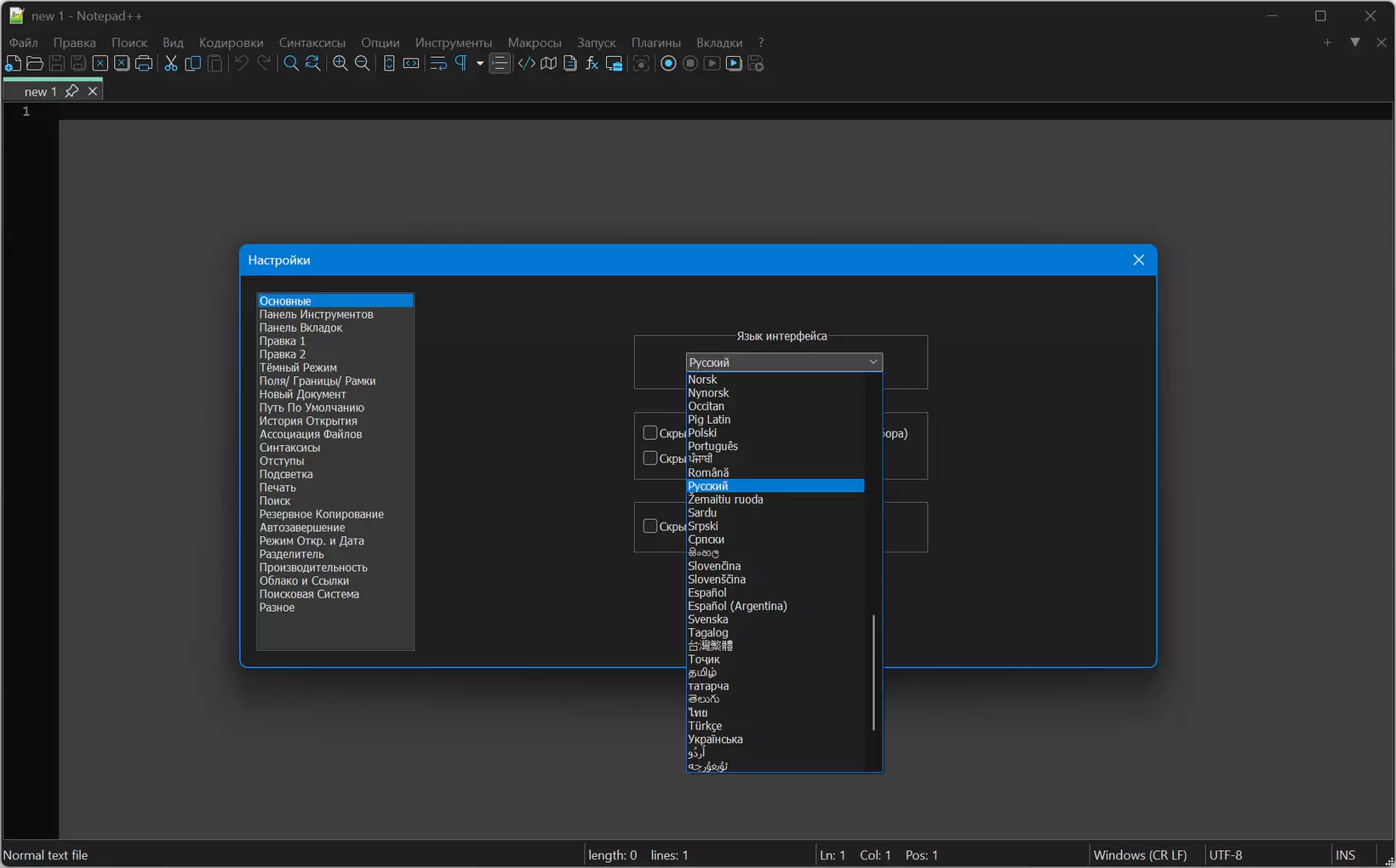The height and width of the screenshot is (868, 1396).
Task: Open Find with the magnifier icon
Action: click(291, 64)
